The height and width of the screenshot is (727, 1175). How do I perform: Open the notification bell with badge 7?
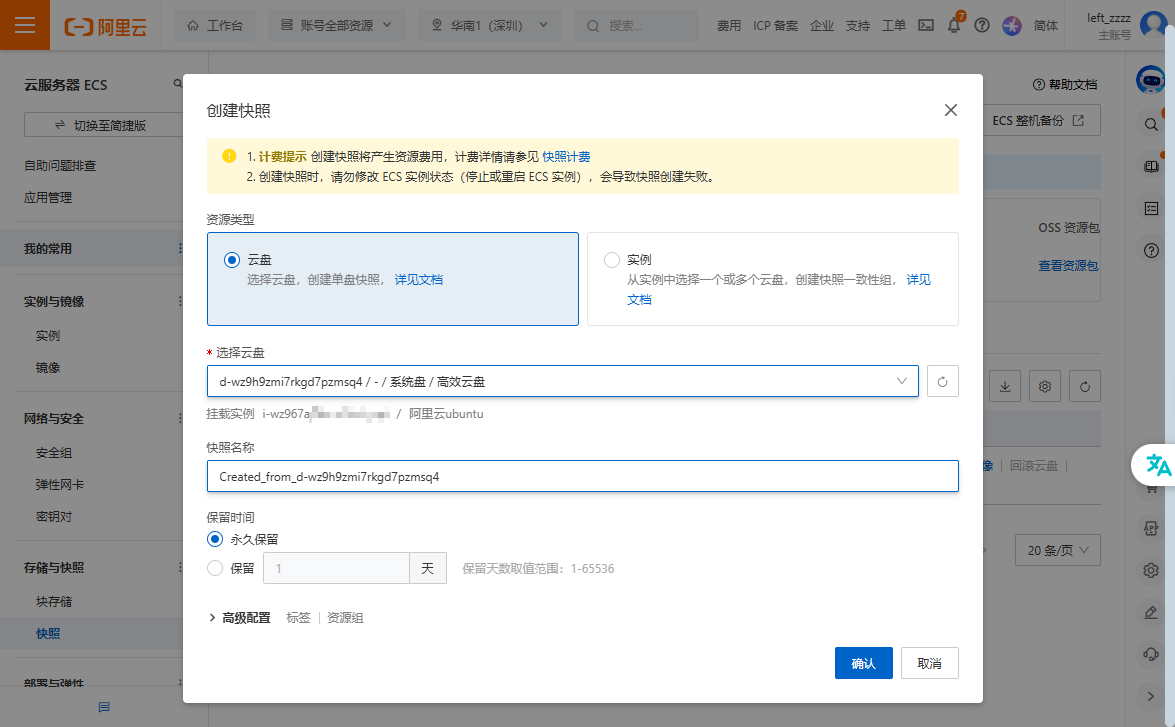pos(954,25)
